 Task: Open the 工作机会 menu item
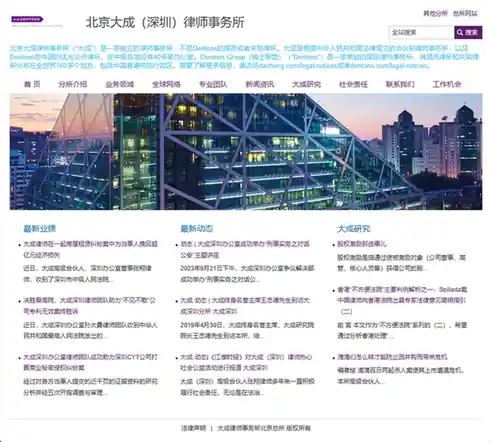(x=447, y=84)
